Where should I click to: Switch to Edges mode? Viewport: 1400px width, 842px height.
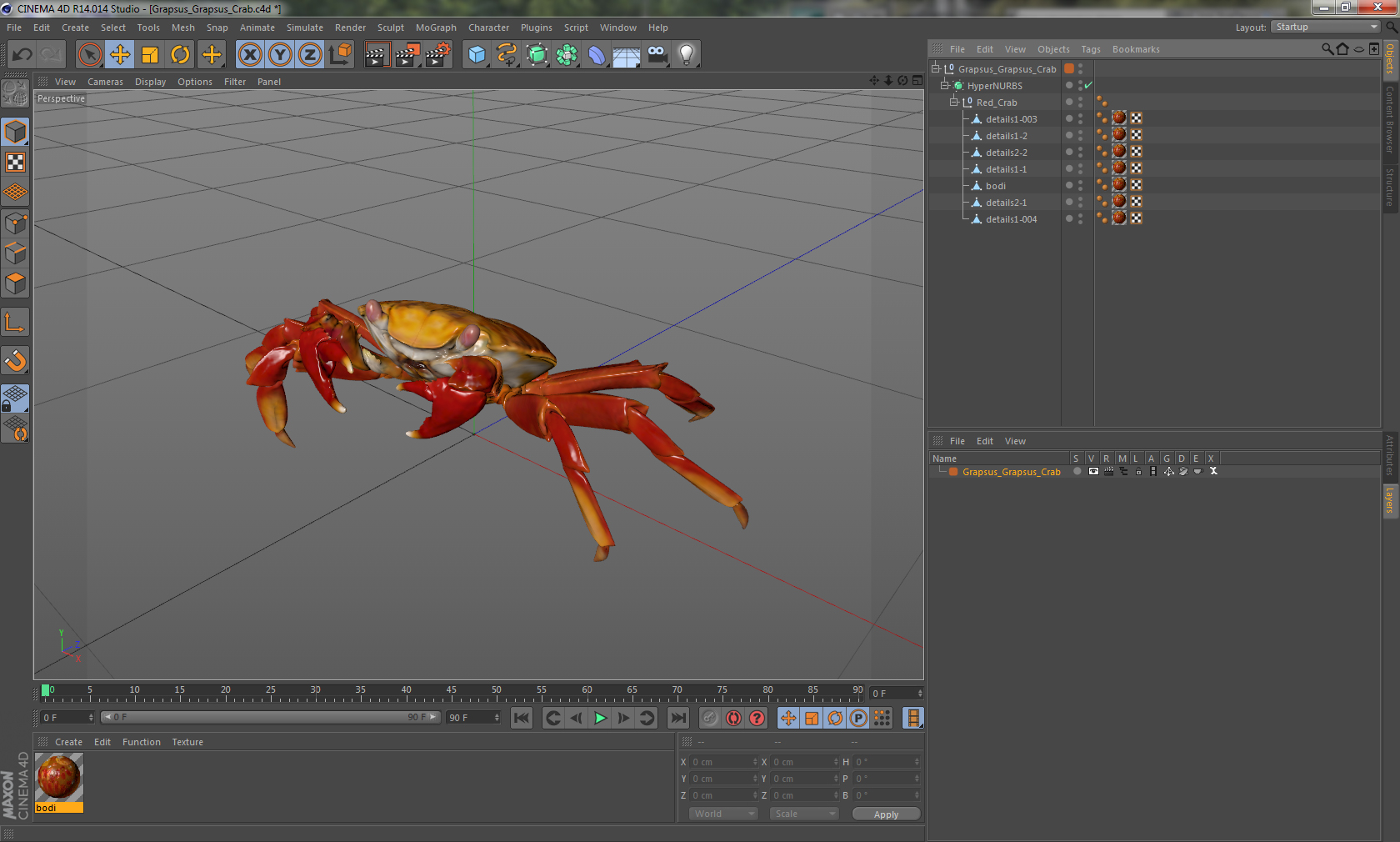pos(15,253)
